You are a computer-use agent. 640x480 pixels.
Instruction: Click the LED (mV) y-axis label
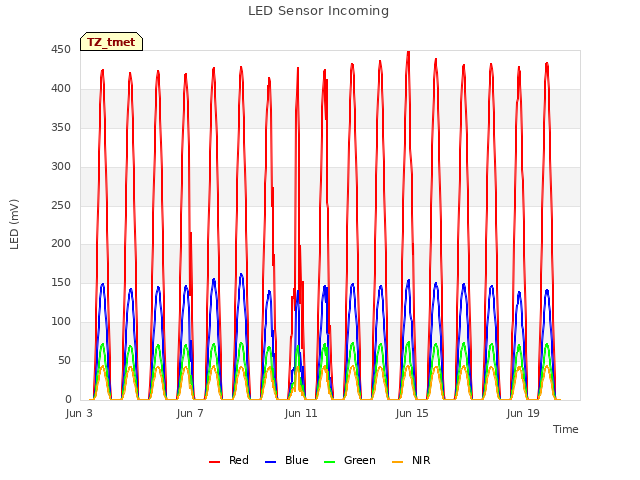(x=15, y=224)
